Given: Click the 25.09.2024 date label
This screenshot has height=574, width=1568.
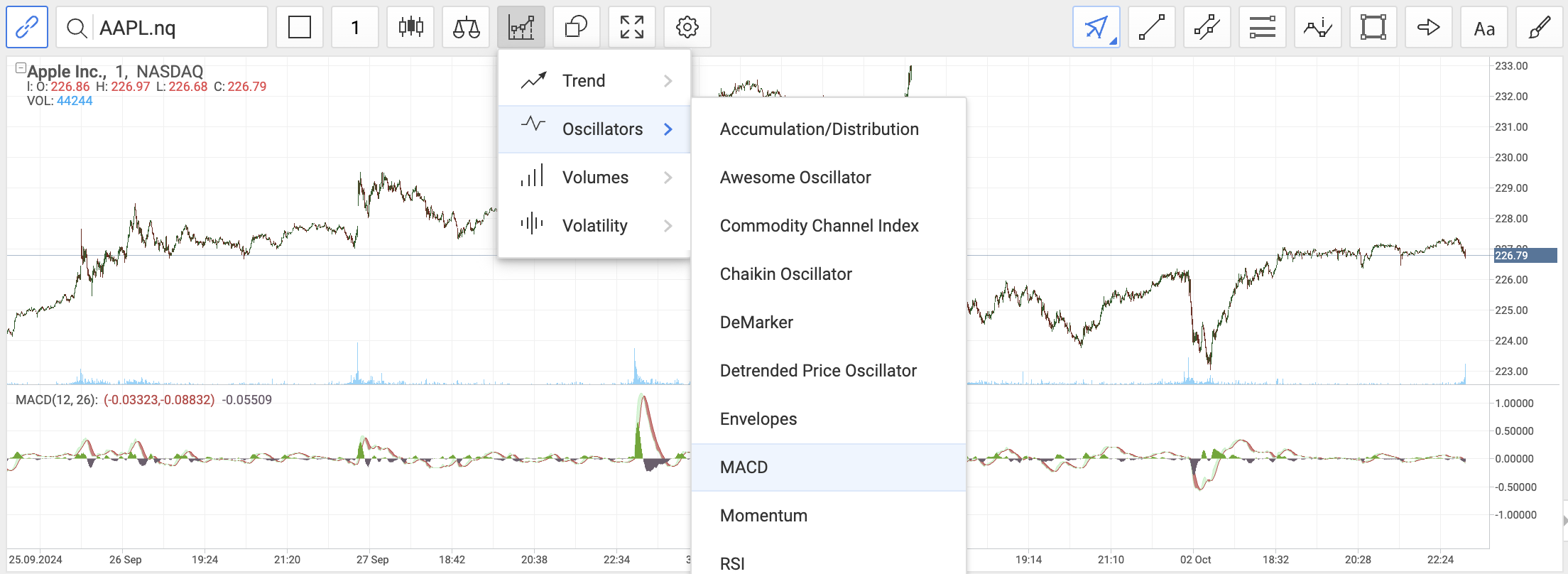Looking at the screenshot, I should tap(36, 560).
